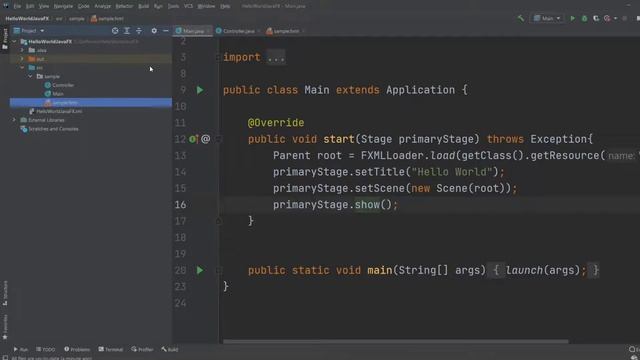
Task: Open the Navigate menu
Action: pos(63,6)
